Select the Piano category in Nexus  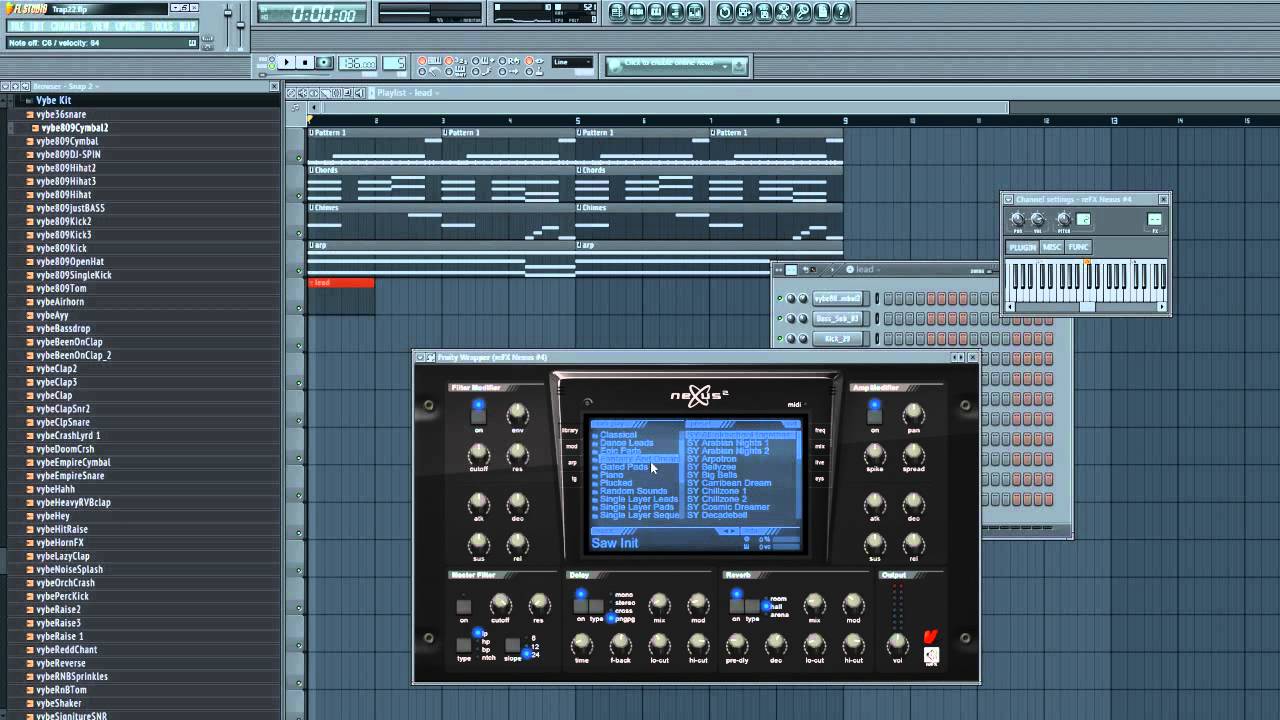(611, 475)
